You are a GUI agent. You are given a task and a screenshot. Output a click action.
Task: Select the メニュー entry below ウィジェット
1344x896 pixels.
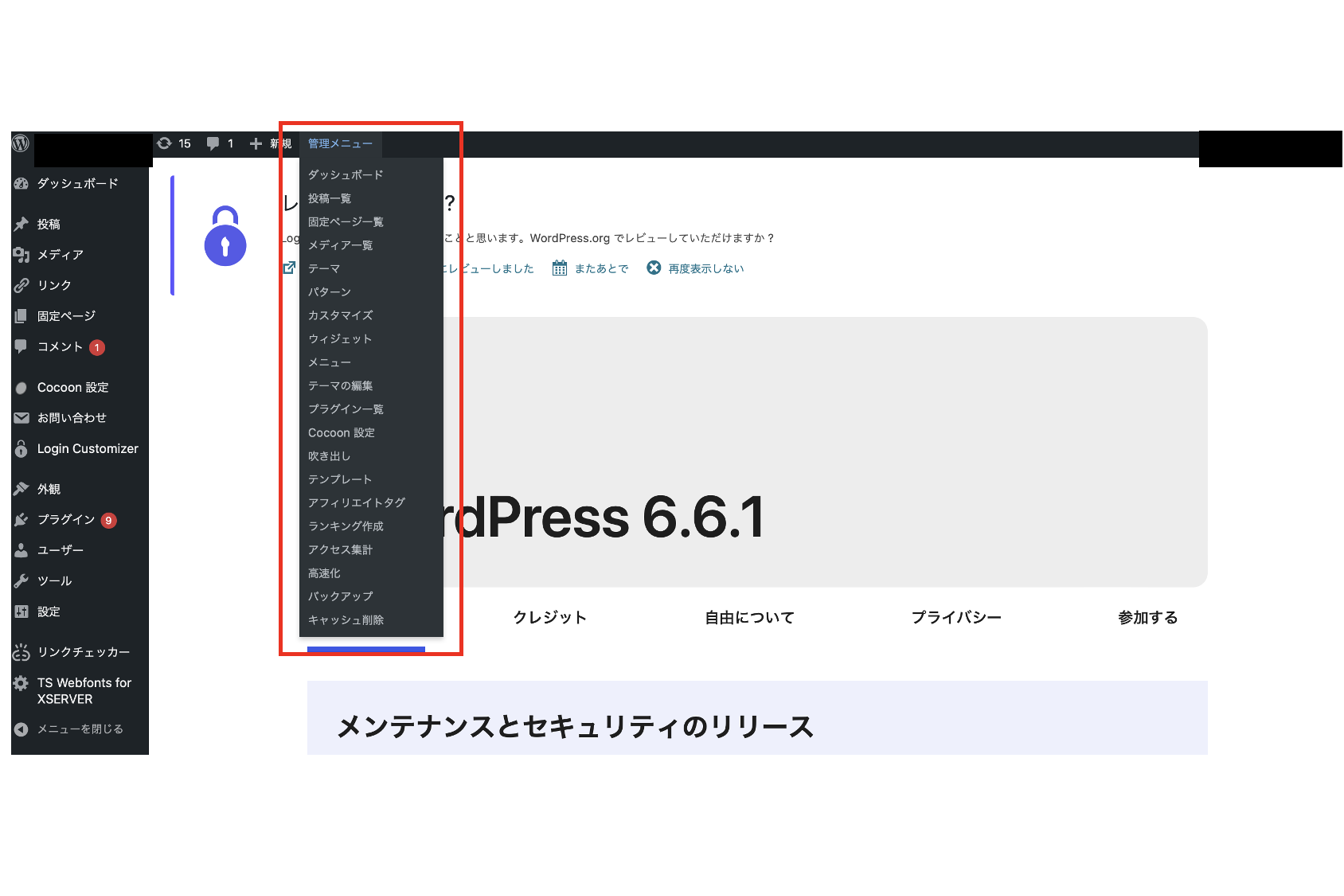371,362
